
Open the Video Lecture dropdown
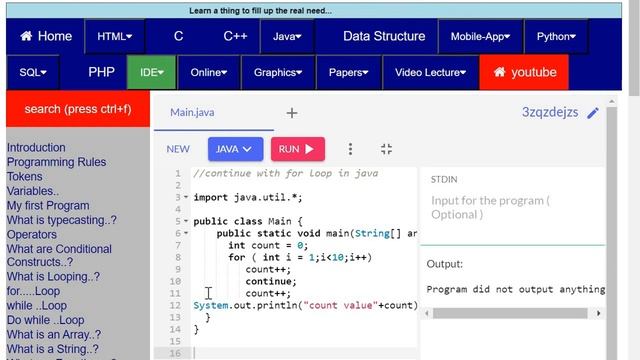point(430,72)
